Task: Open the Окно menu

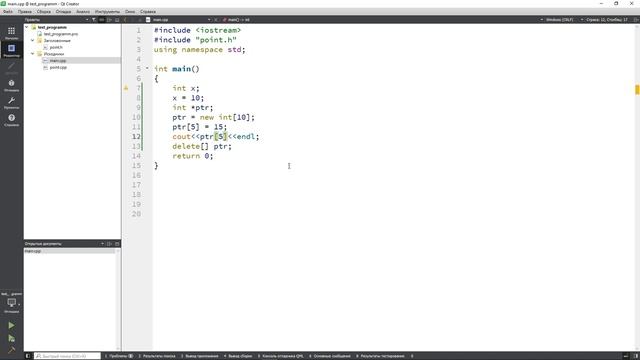Action: 130,12
